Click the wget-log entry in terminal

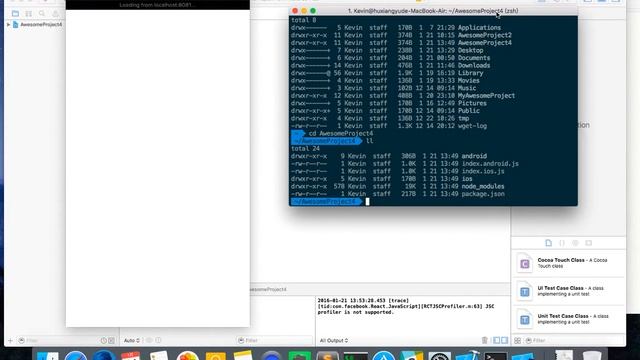point(472,126)
